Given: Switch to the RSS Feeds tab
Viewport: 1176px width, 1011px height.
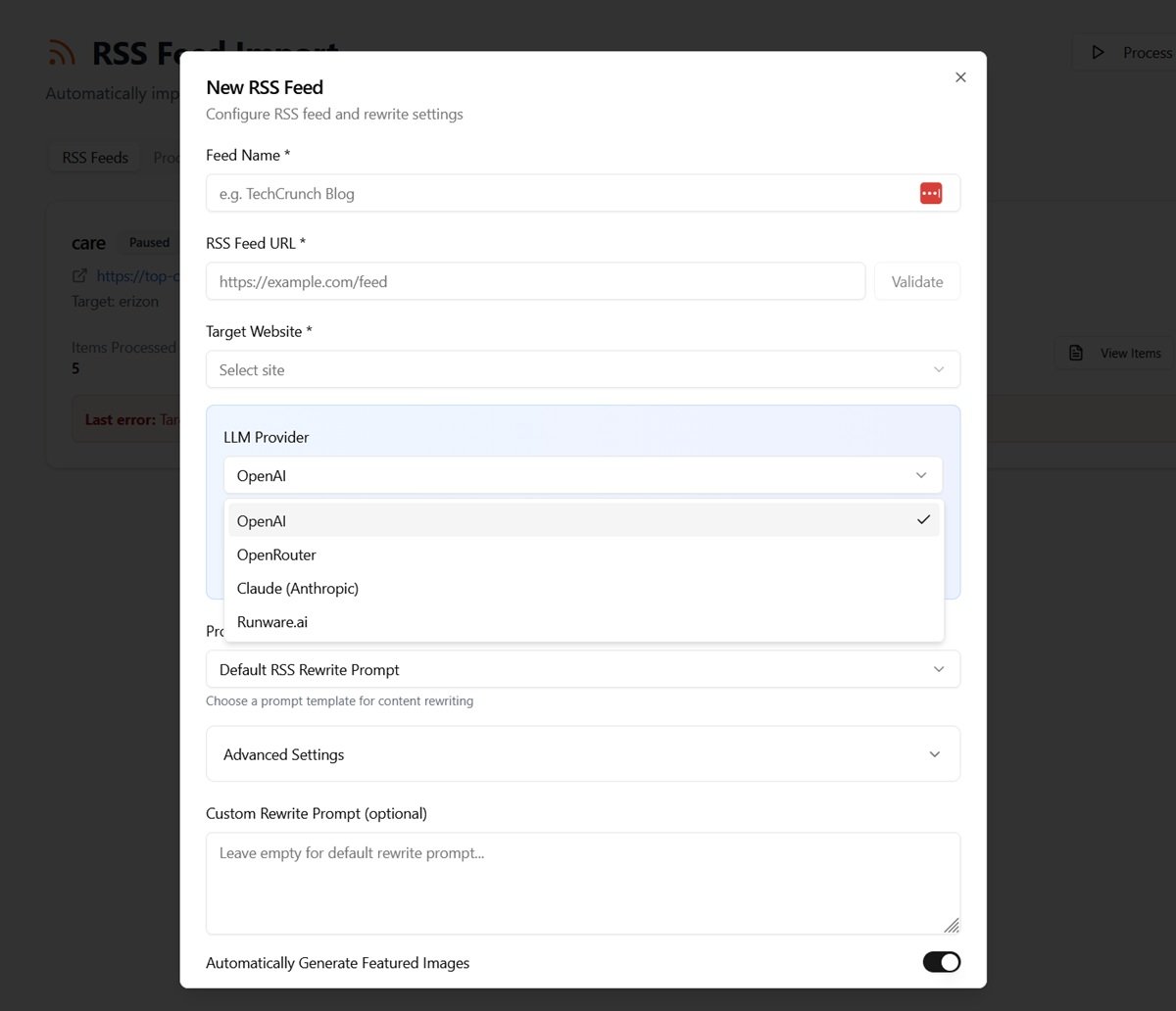Looking at the screenshot, I should [x=94, y=157].
